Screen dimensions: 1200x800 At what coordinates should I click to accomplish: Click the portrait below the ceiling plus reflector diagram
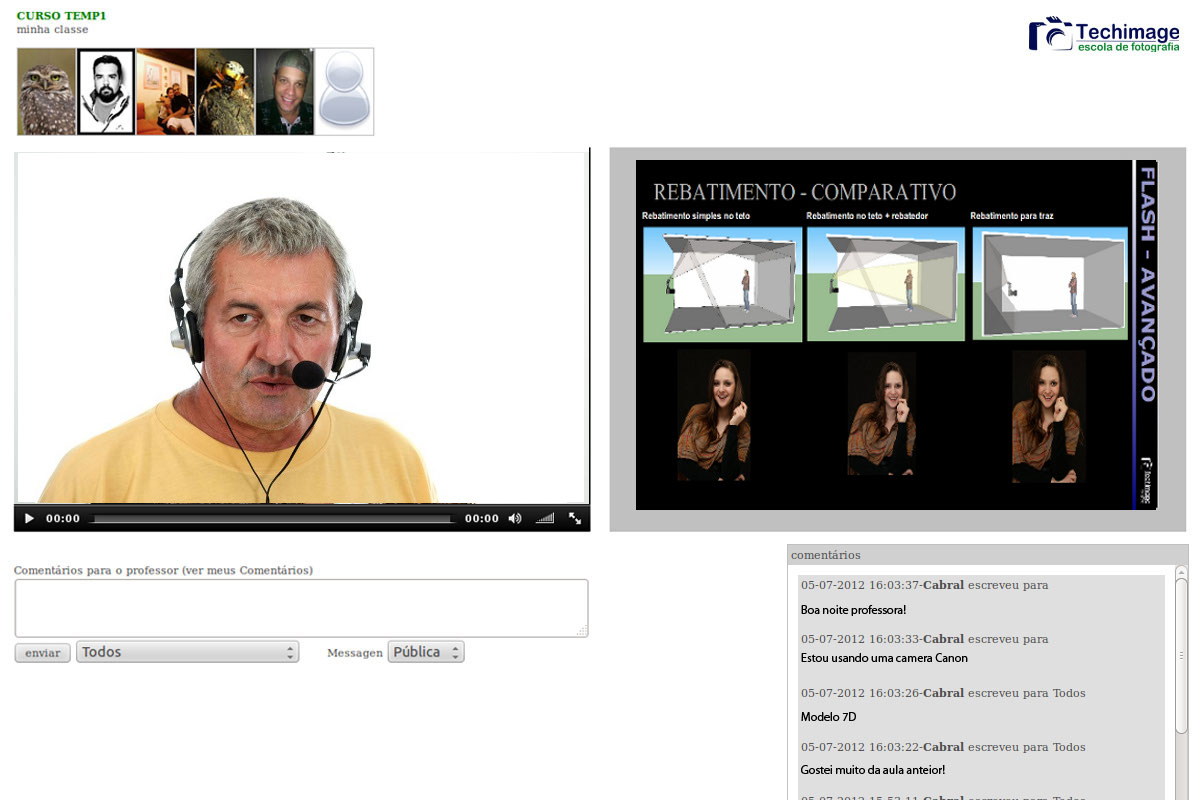click(x=882, y=416)
